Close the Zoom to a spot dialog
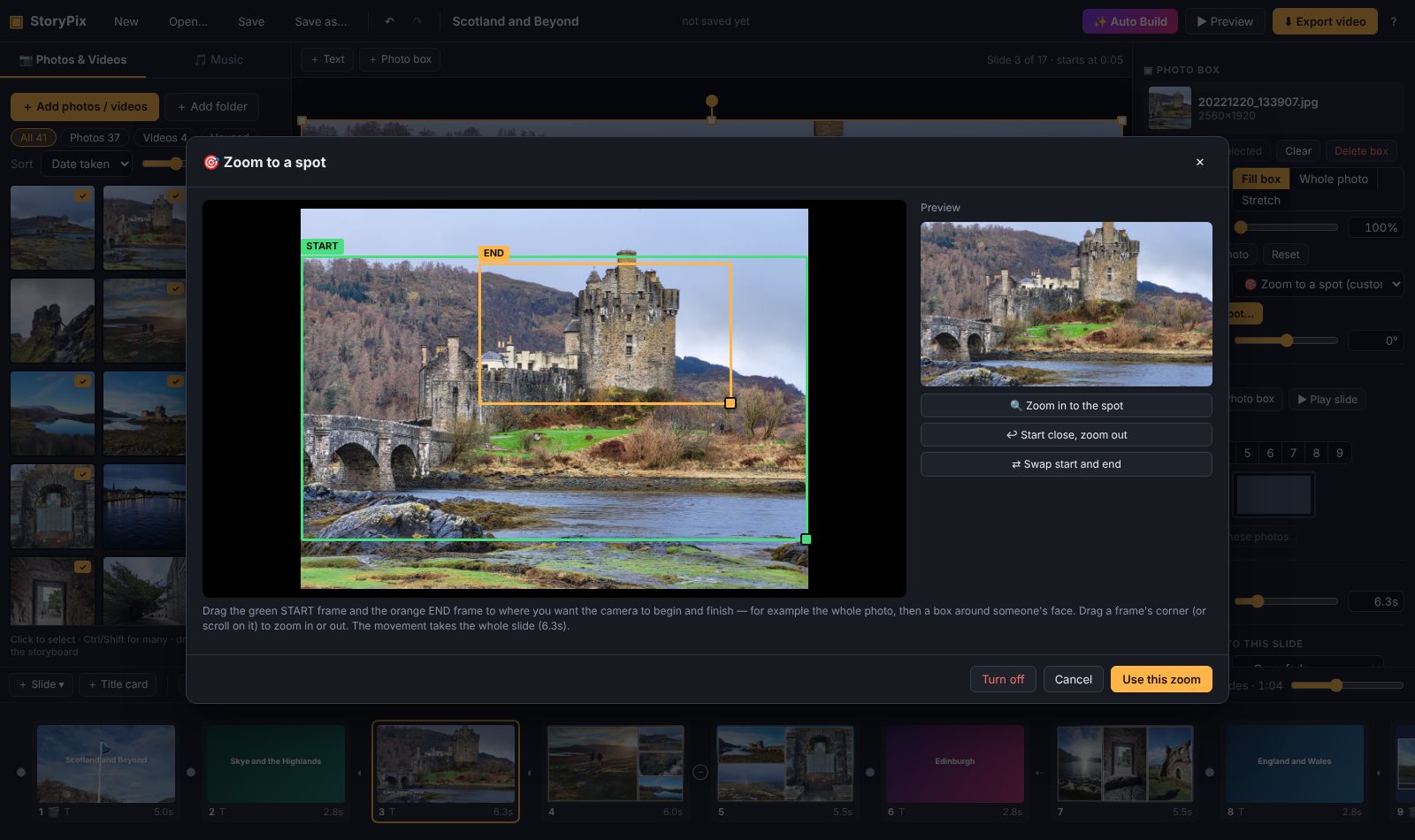The height and width of the screenshot is (840, 1415). click(x=1199, y=162)
